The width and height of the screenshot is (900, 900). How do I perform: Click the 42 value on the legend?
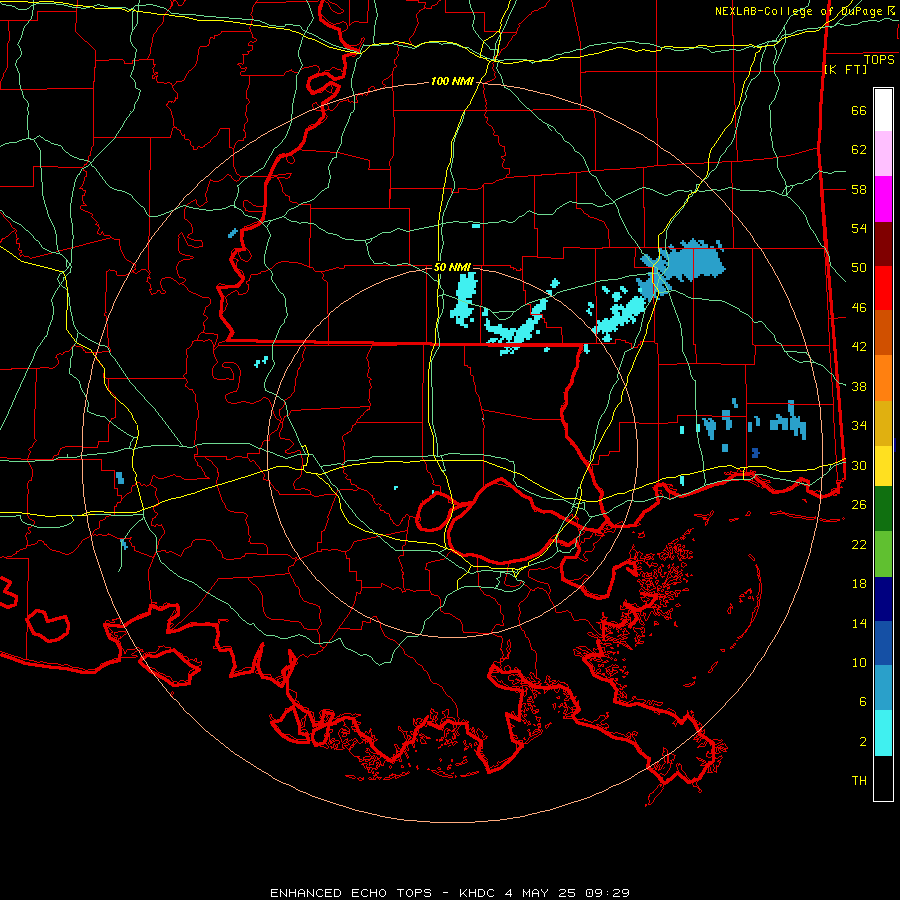(x=859, y=347)
